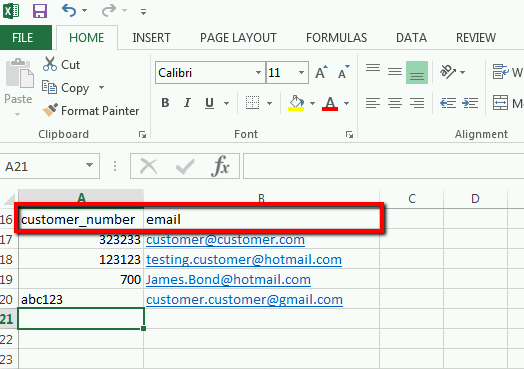Switch to the DATA tab

pos(411,38)
